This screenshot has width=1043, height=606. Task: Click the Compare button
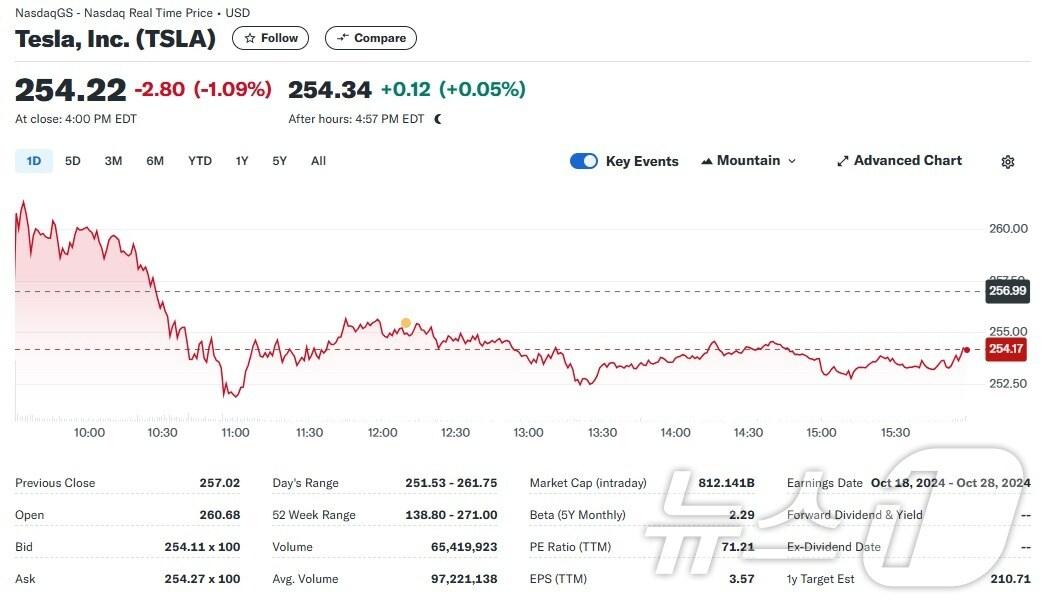(x=371, y=38)
